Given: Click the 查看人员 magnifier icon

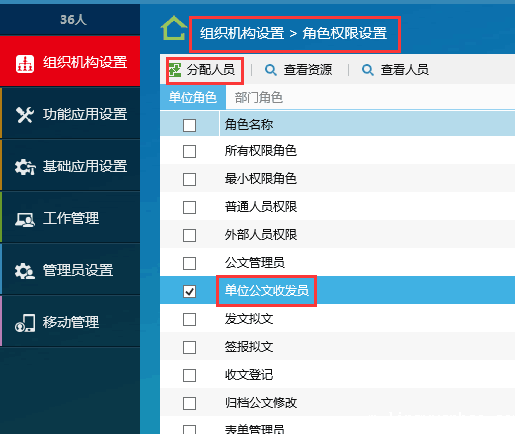Looking at the screenshot, I should pyautogui.click(x=368, y=70).
